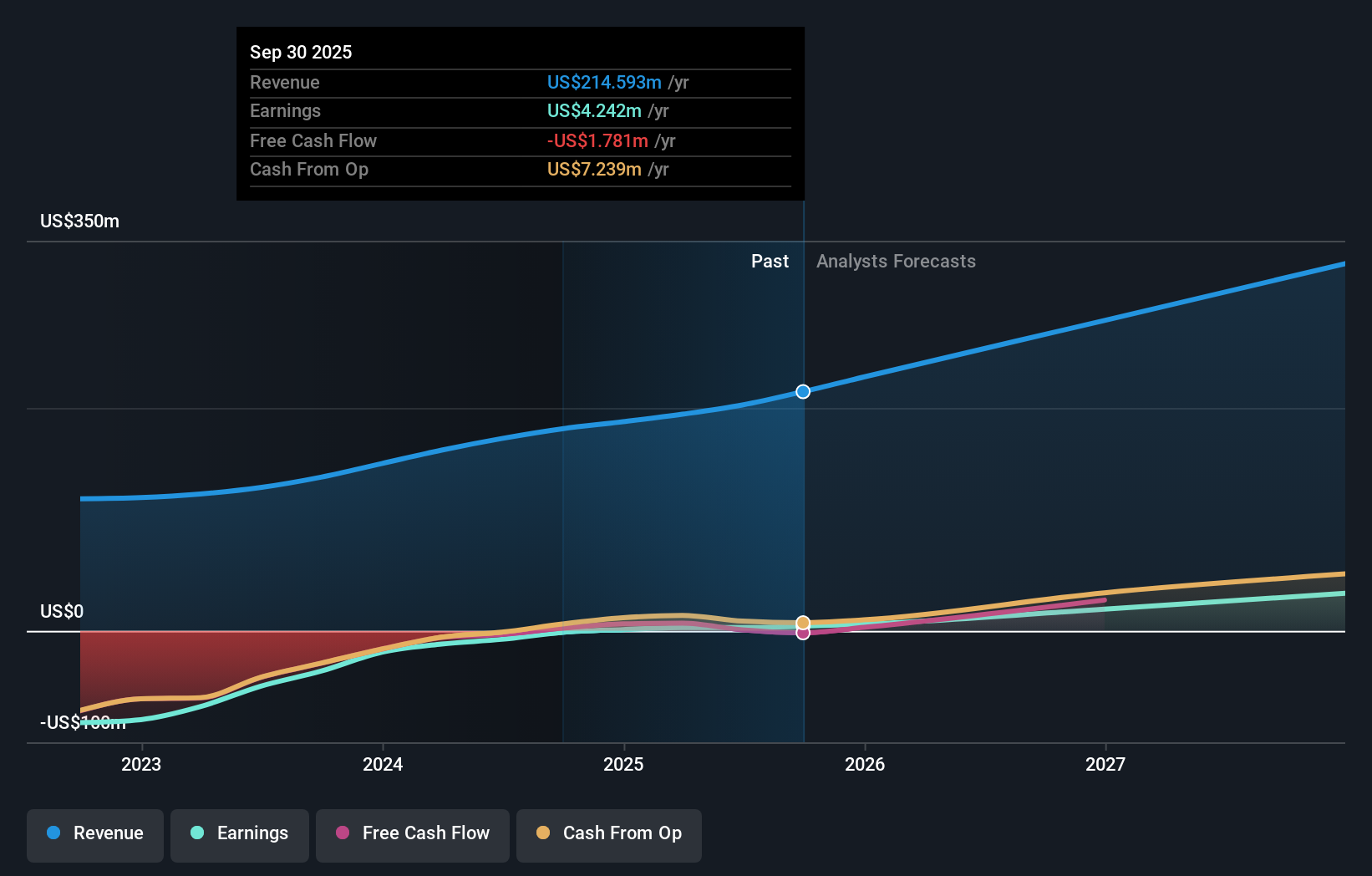Viewport: 1372px width, 876px height.
Task: Toggle the Revenue series visibility
Action: tap(94, 833)
